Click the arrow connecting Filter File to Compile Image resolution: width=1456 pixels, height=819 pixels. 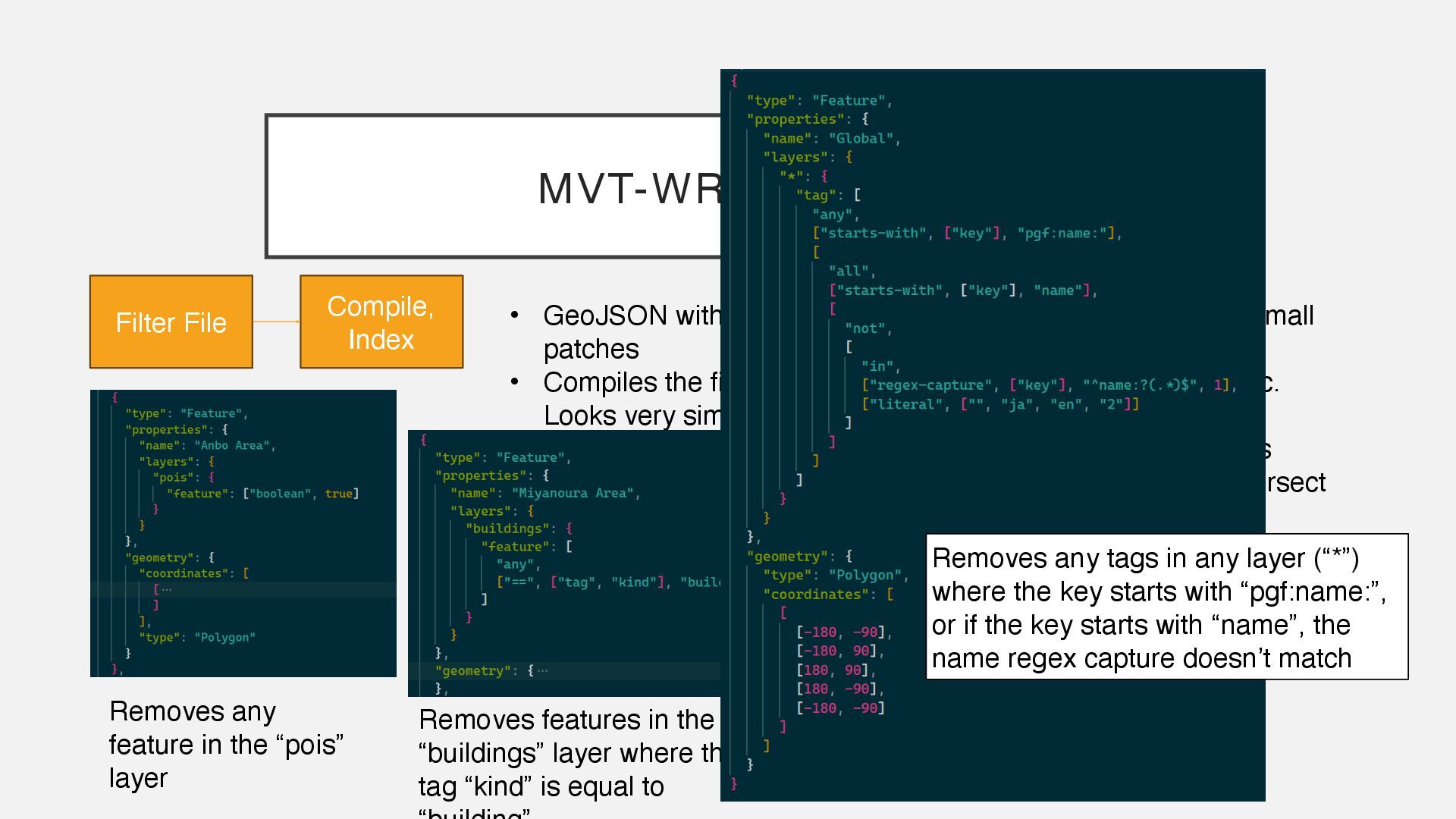coord(276,322)
